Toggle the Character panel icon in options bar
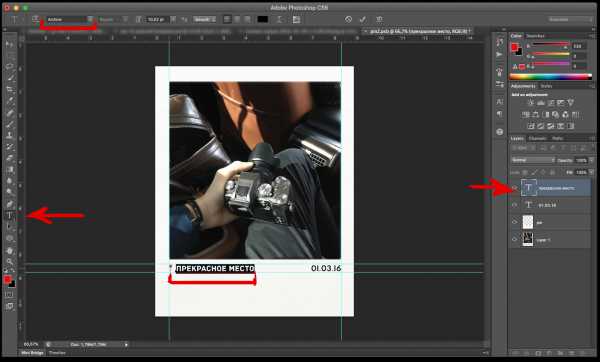The height and width of the screenshot is (362, 600). 296,19
